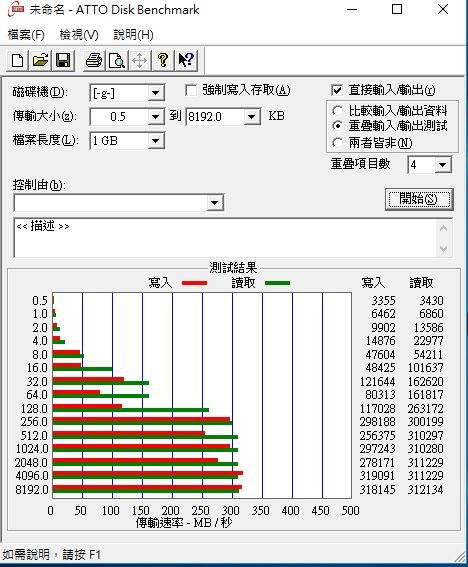Click the ATTO app icon in the title bar
This screenshot has width=468, height=567.
click(16, 9)
